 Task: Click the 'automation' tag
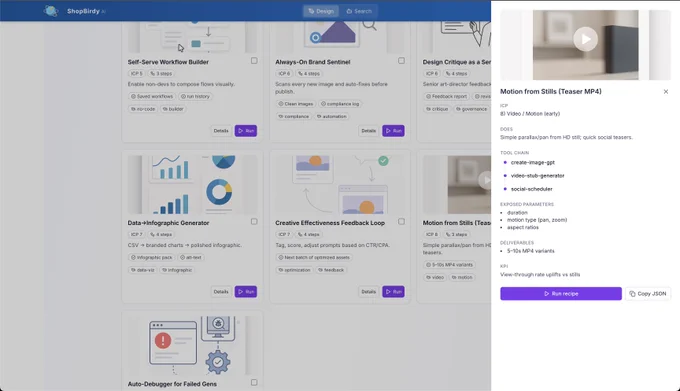[331, 116]
